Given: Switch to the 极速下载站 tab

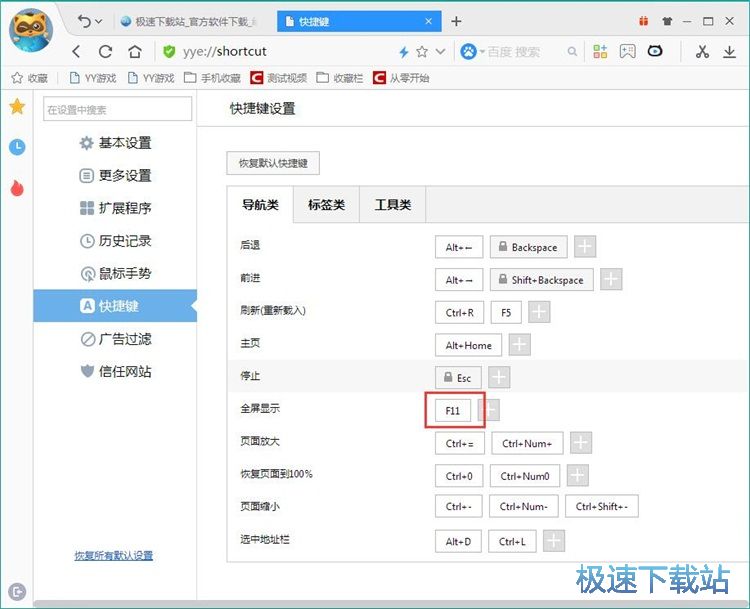Looking at the screenshot, I should [x=189, y=22].
